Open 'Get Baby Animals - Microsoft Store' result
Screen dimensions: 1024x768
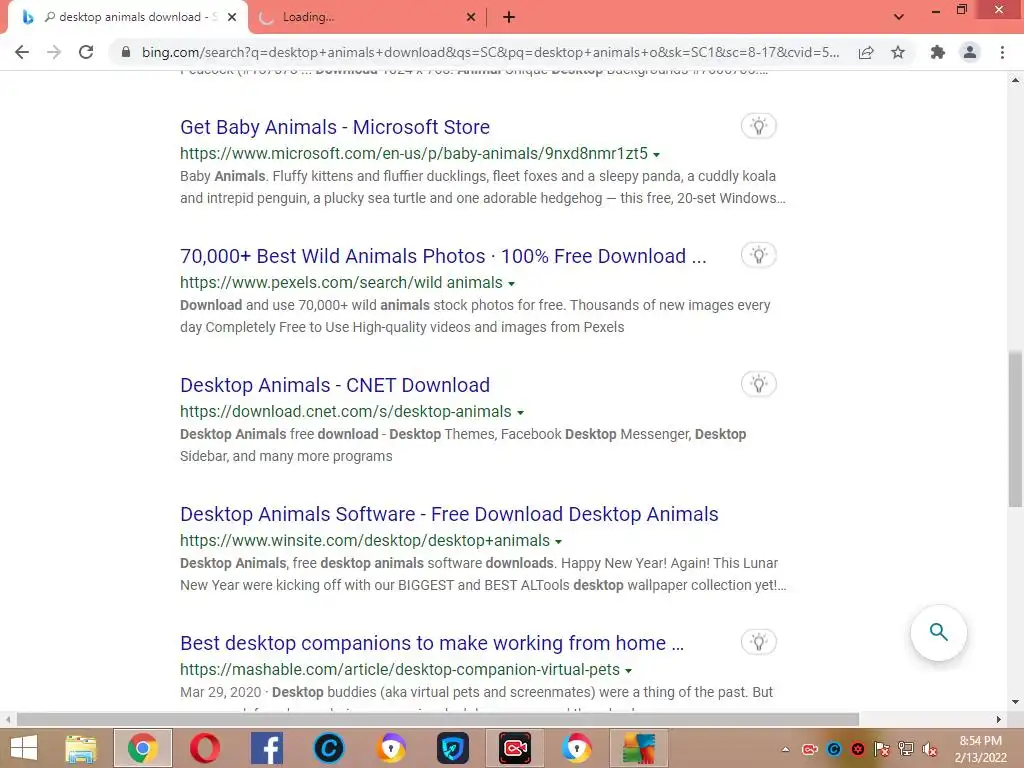pos(335,127)
